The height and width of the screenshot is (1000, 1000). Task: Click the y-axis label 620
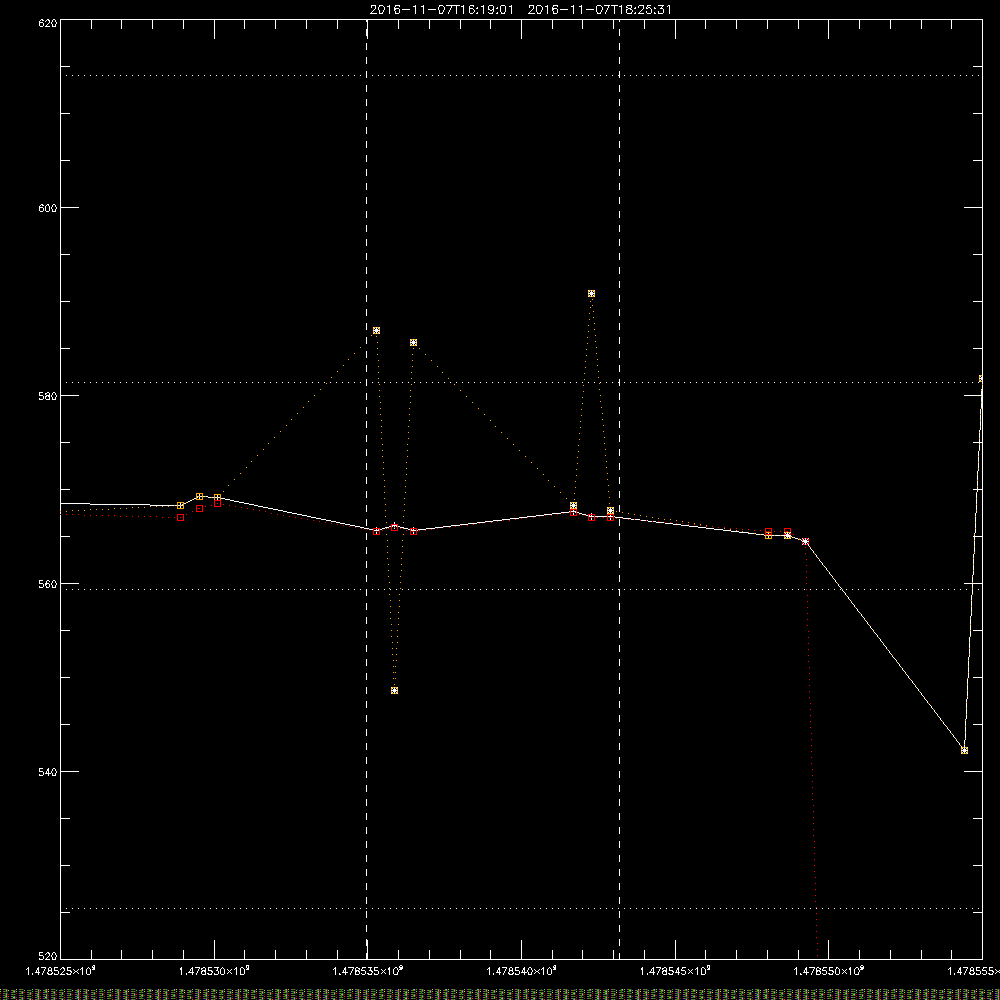(48, 24)
